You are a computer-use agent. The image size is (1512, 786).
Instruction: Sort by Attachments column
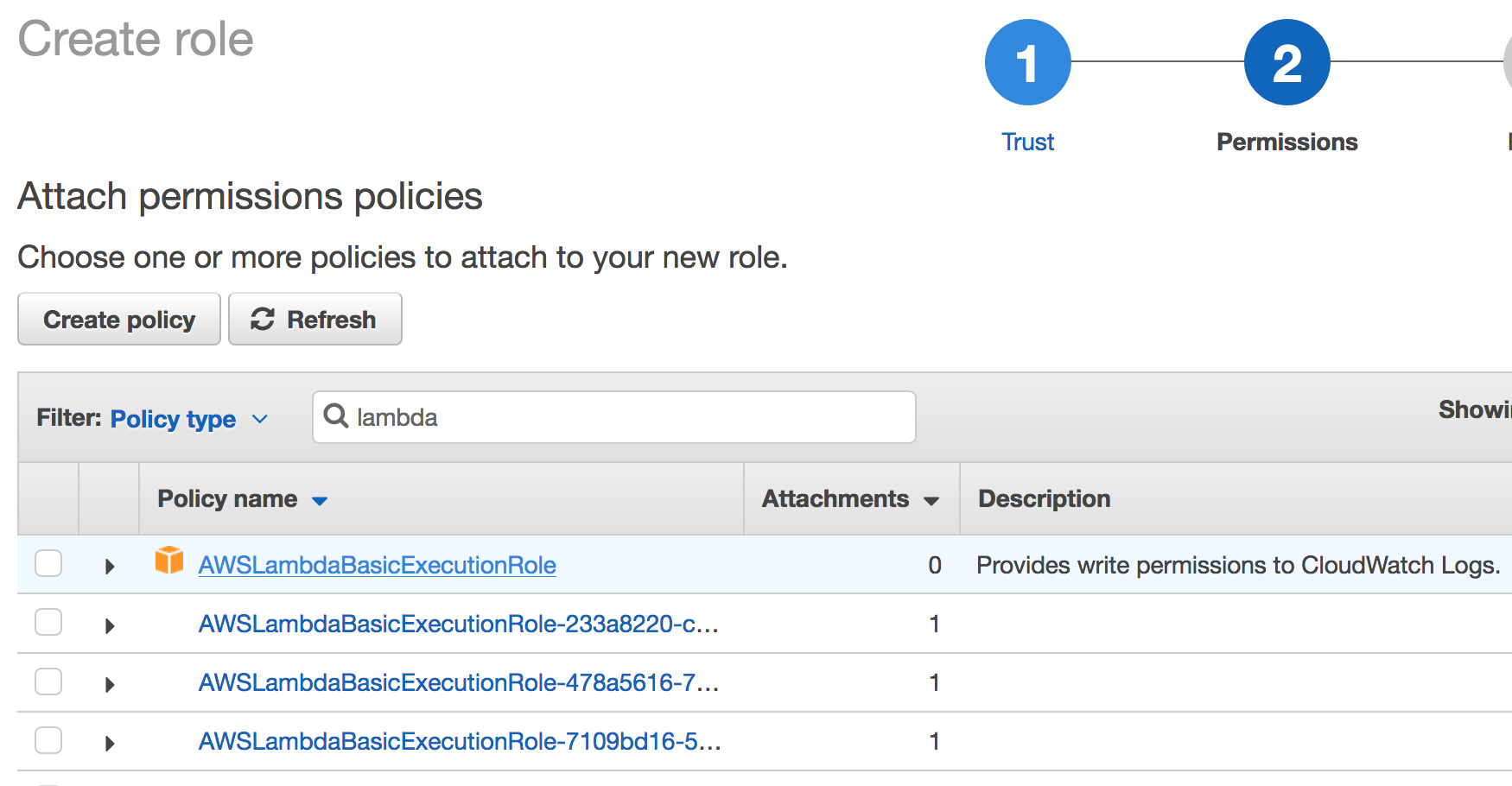click(x=850, y=499)
